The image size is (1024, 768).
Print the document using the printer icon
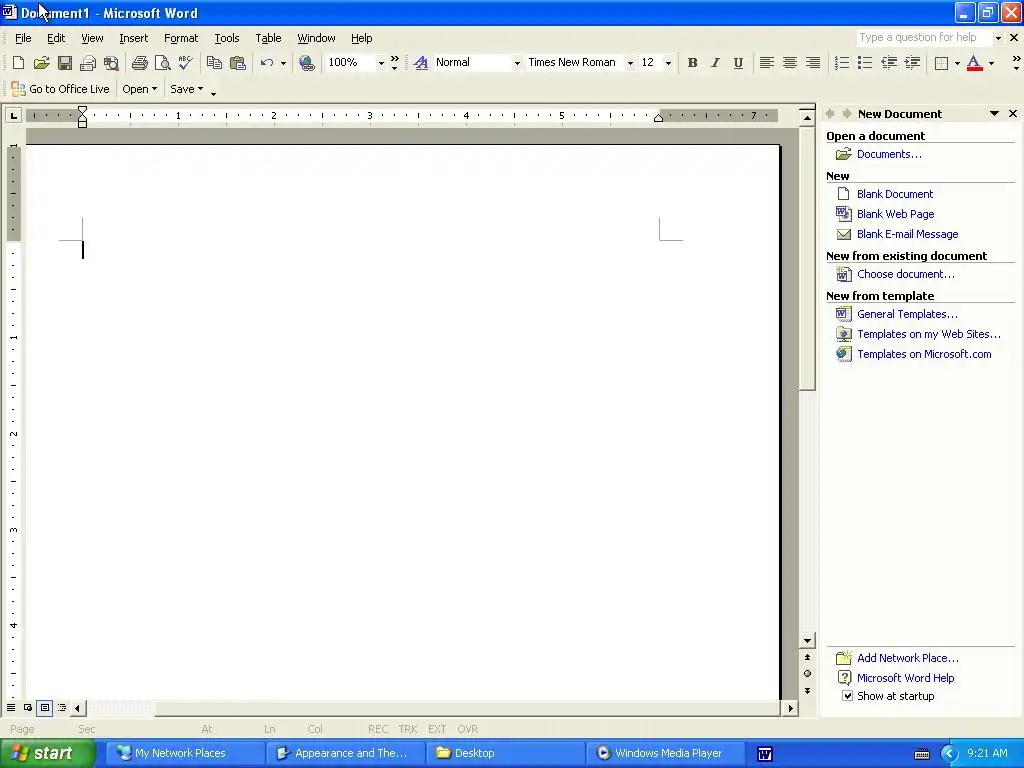[x=139, y=63]
